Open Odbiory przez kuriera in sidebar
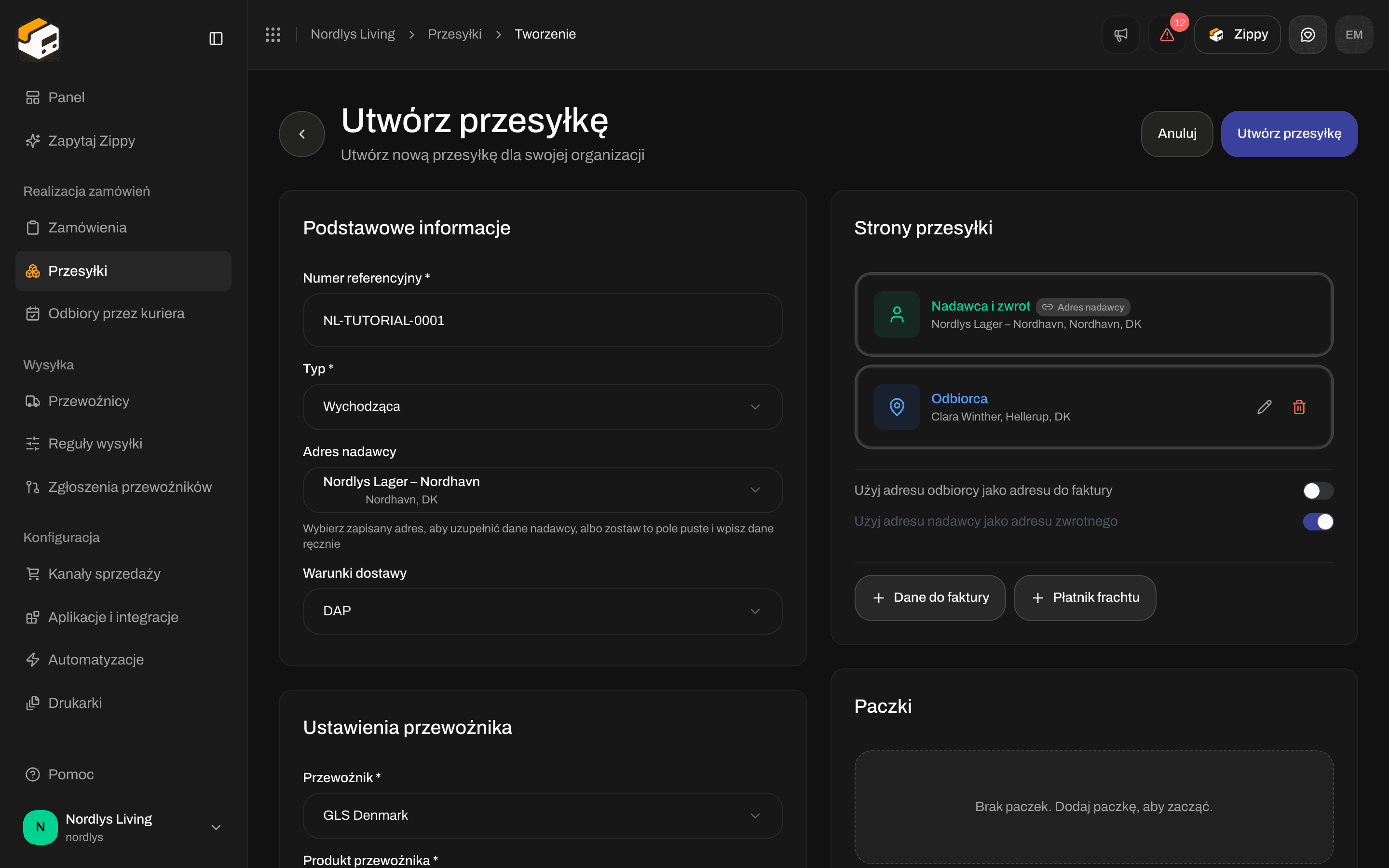This screenshot has height=868, width=1389. [123, 313]
